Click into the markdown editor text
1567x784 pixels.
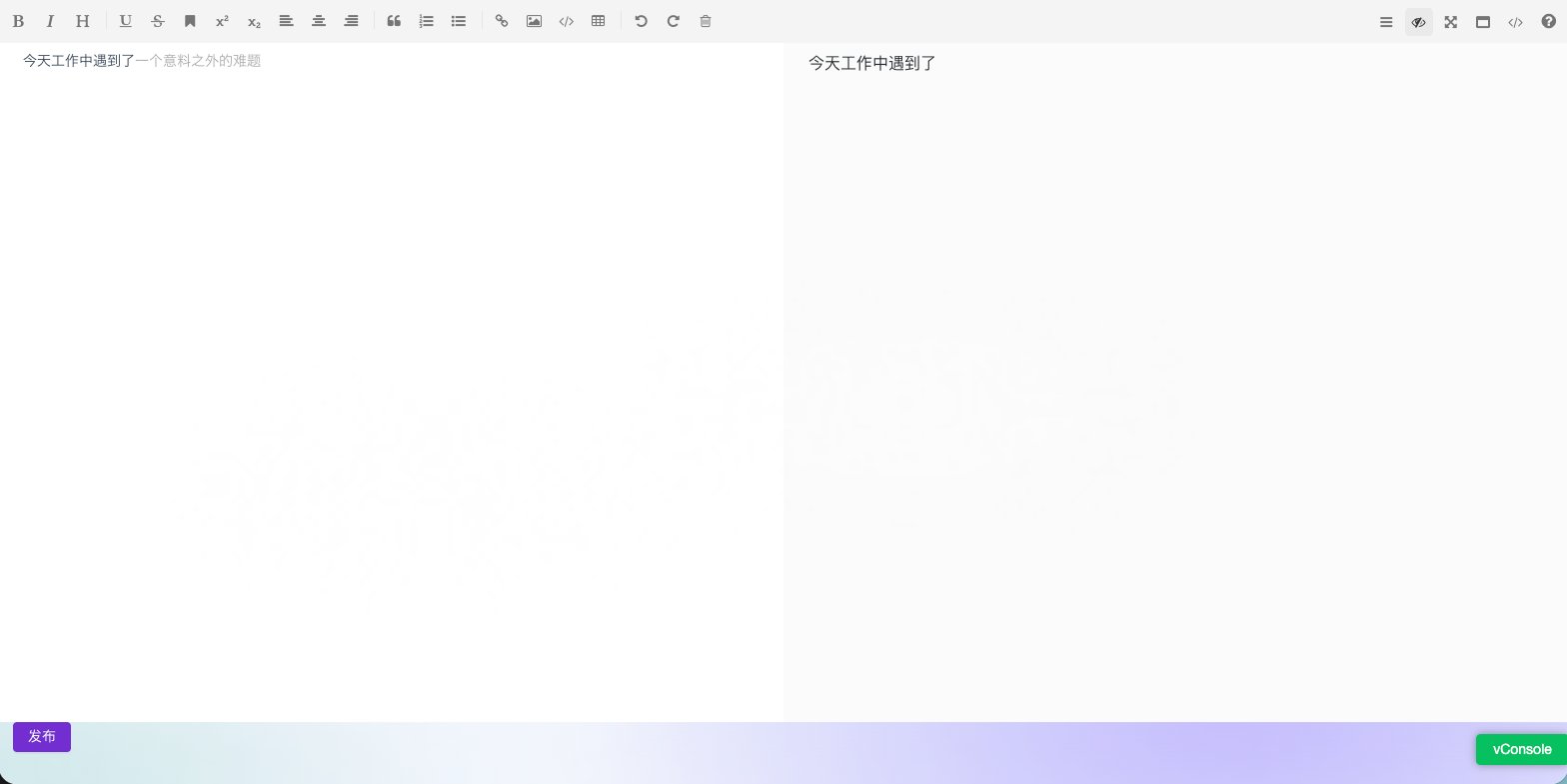[142, 61]
